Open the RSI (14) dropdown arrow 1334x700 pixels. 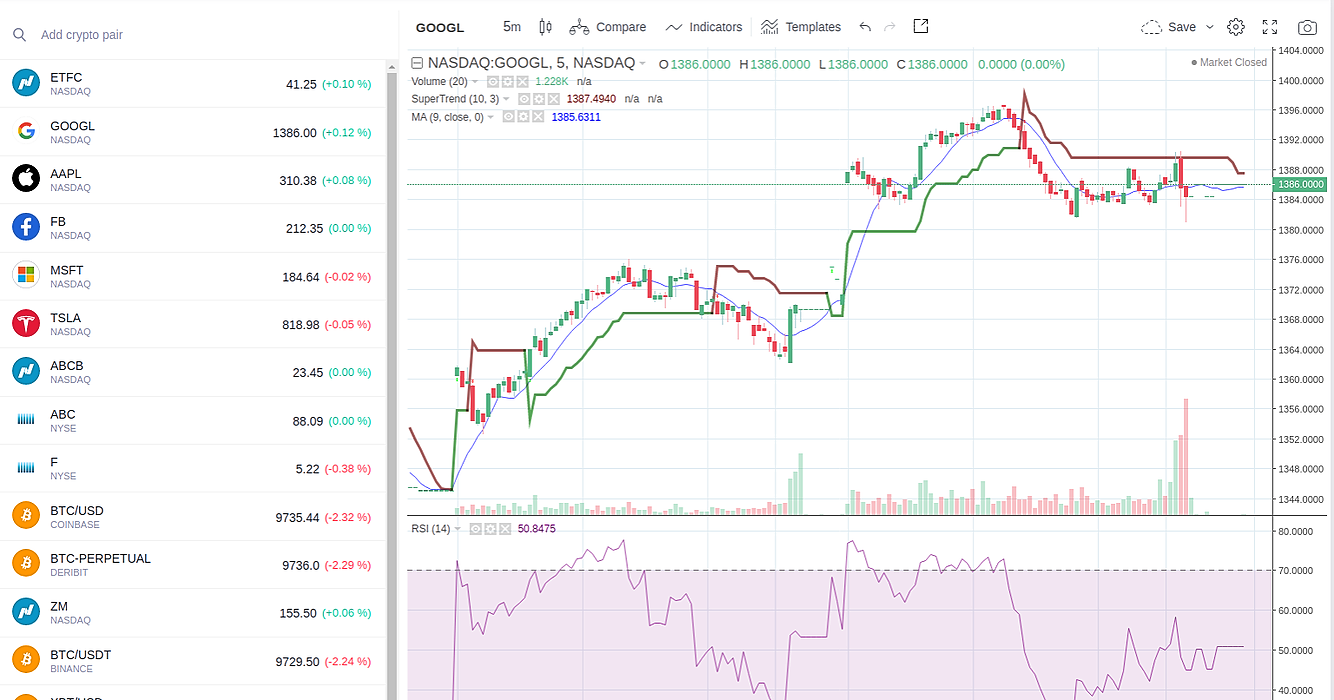(x=458, y=529)
